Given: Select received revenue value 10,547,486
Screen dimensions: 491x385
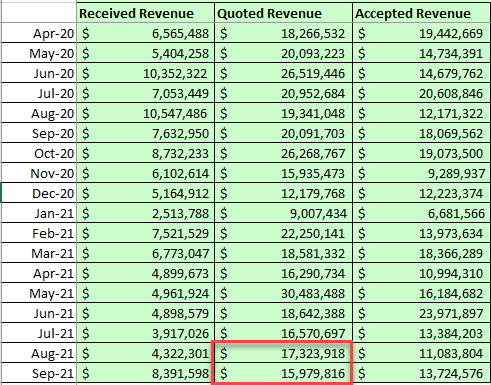Looking at the screenshot, I should pyautogui.click(x=145, y=113).
